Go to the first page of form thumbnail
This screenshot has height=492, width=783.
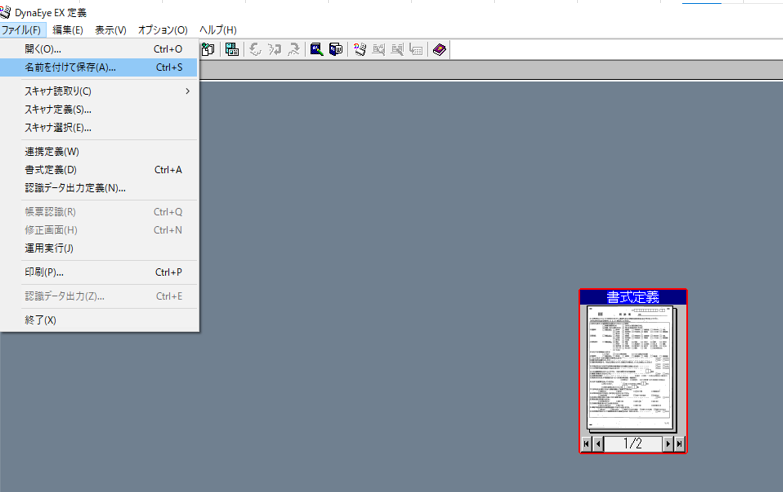[x=586, y=444]
